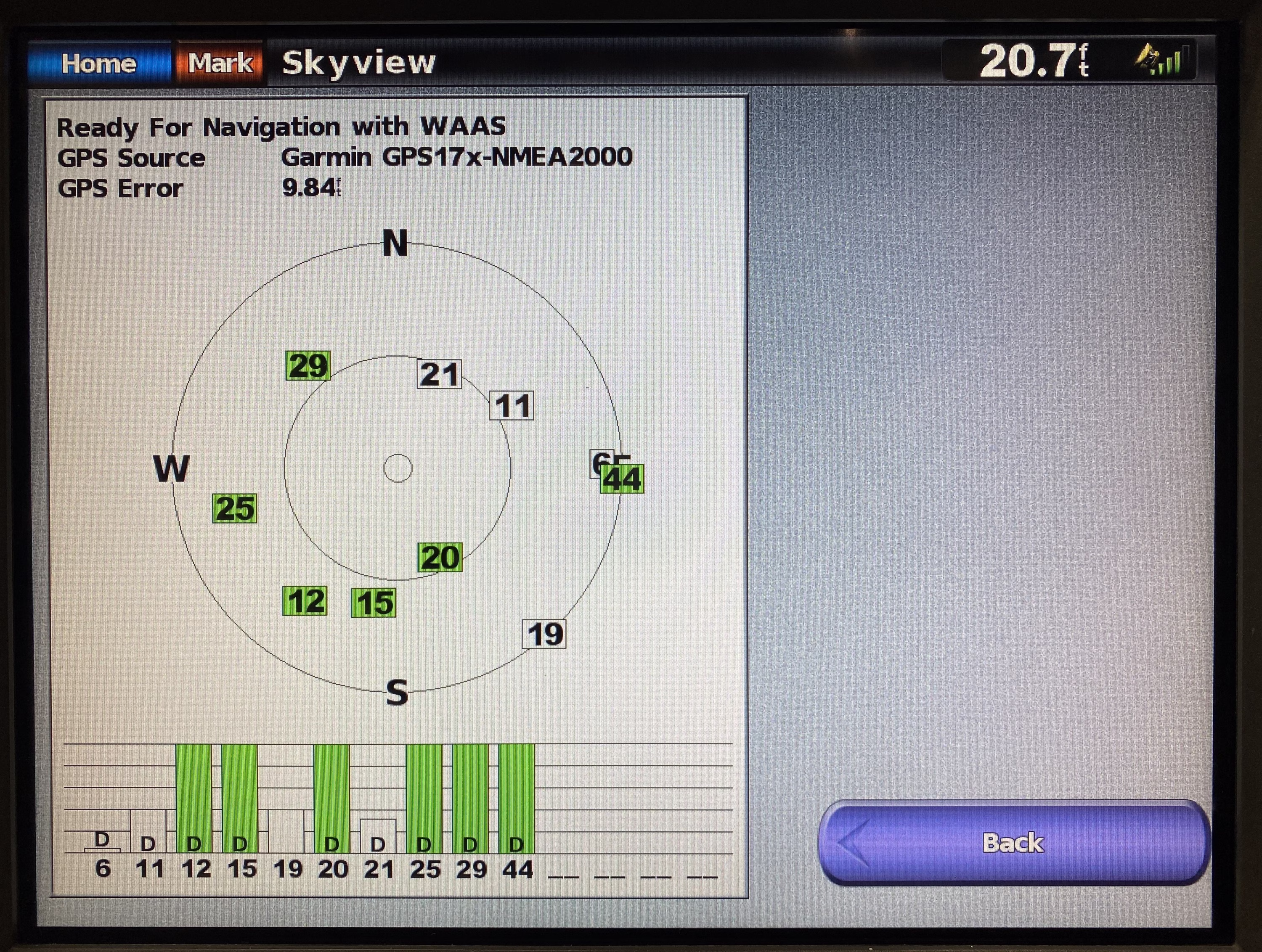1262x952 pixels.
Task: Tap the center circle of skyview
Action: pos(398,468)
